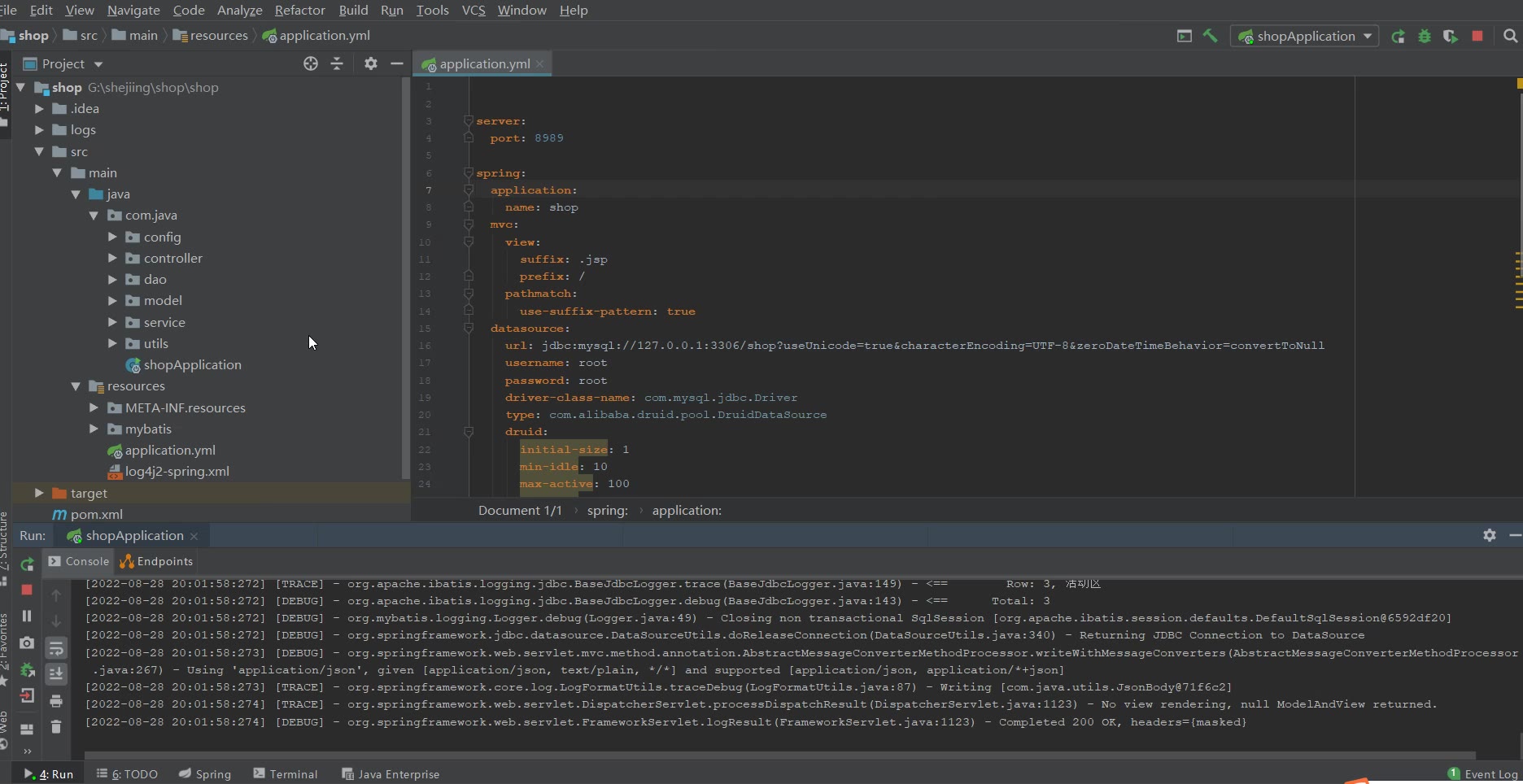1523x784 pixels.
Task: Open the Refactor menu
Action: tap(299, 10)
